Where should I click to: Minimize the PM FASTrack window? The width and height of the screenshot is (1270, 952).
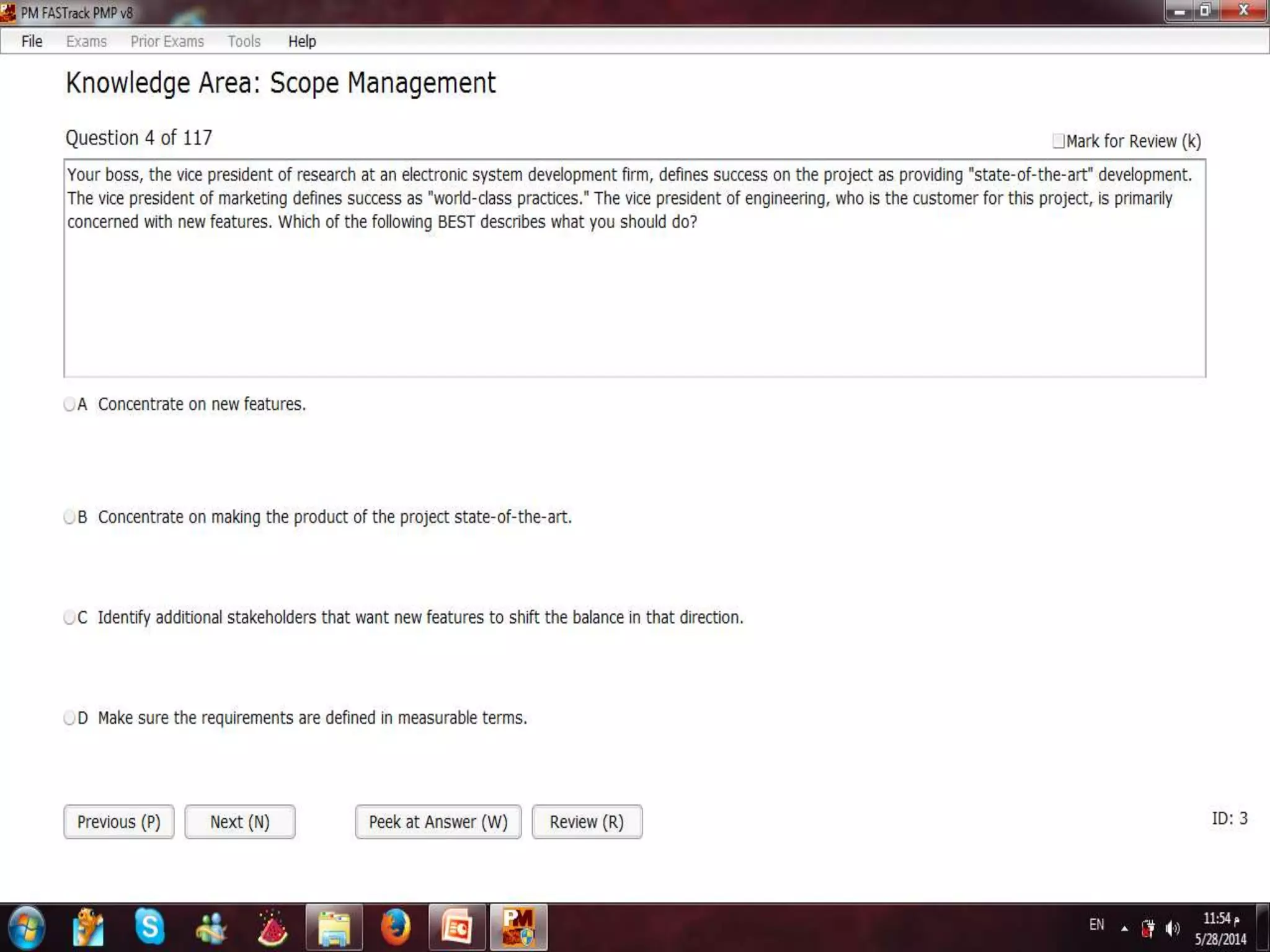1178,11
